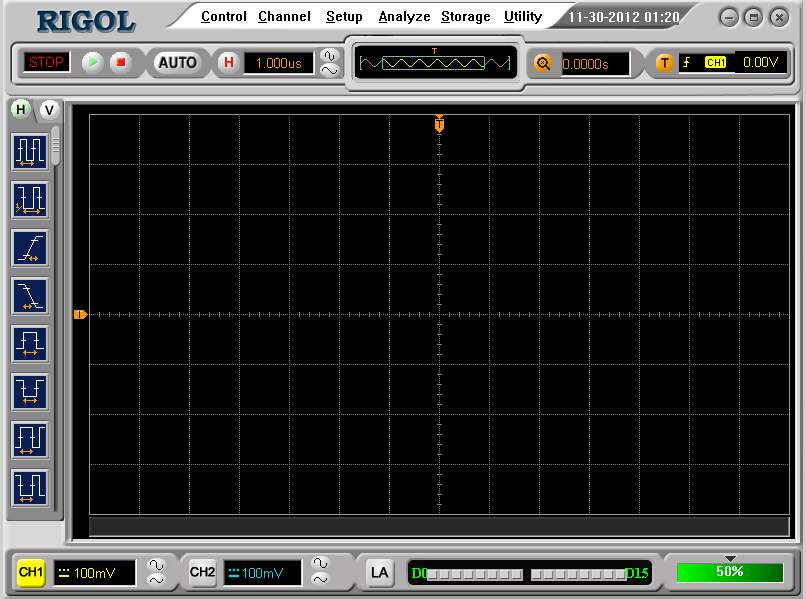Image resolution: width=806 pixels, height=599 pixels.
Task: Click the STOP status button
Action: coord(45,62)
